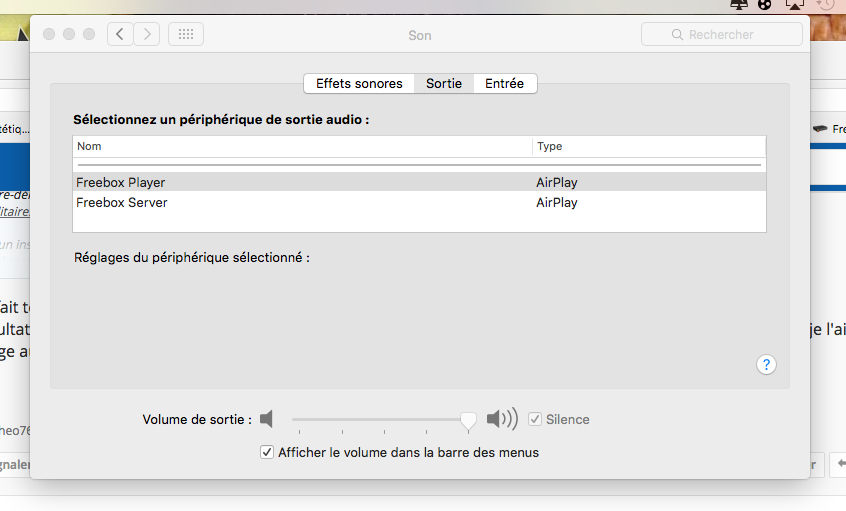Toggle the Silence checkbox
The width and height of the screenshot is (846, 511).
(x=535, y=419)
